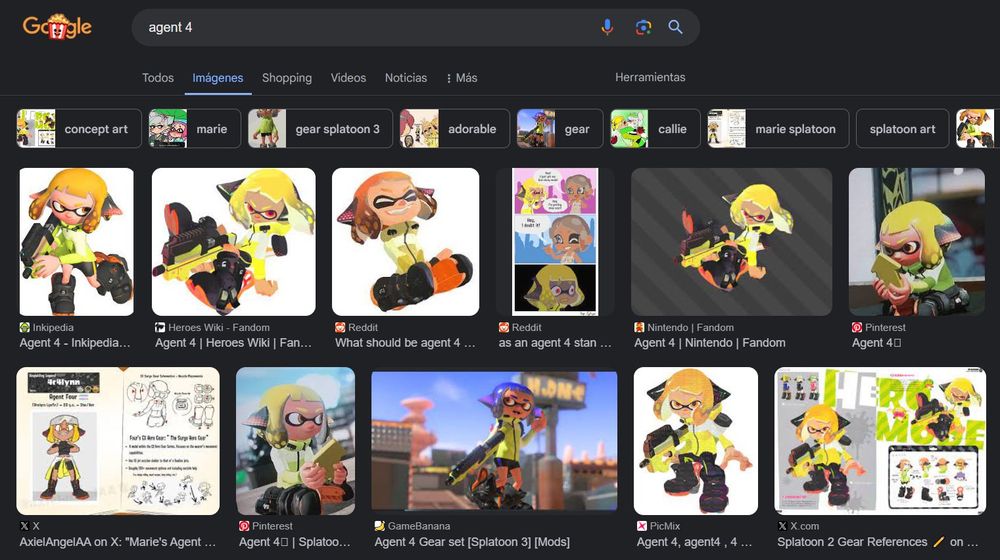Open the first-row Pinterest figure image

coord(917,242)
